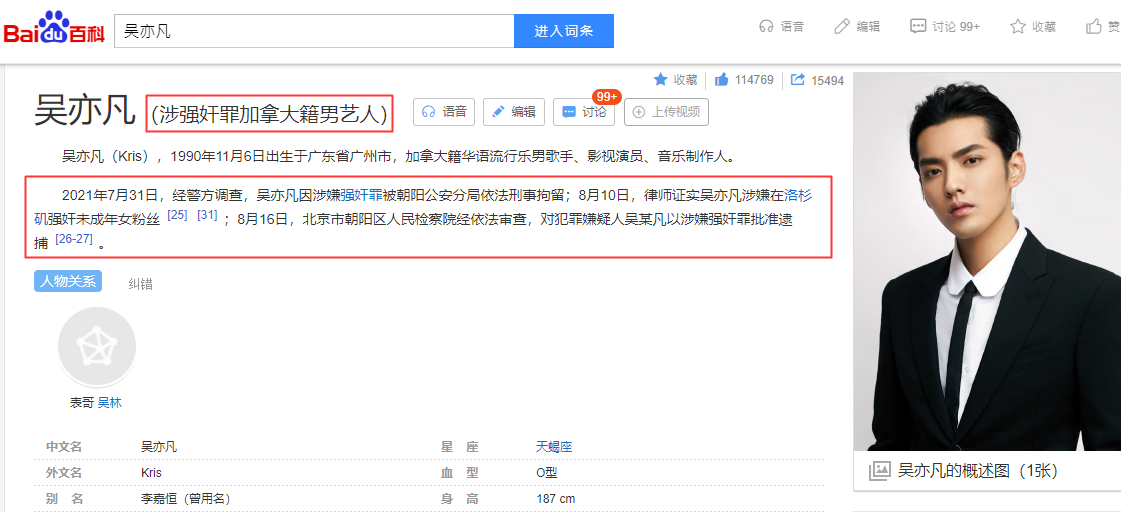Click the pencil edit icon in top bar
Image resolution: width=1121 pixels, height=512 pixels.
[842, 26]
